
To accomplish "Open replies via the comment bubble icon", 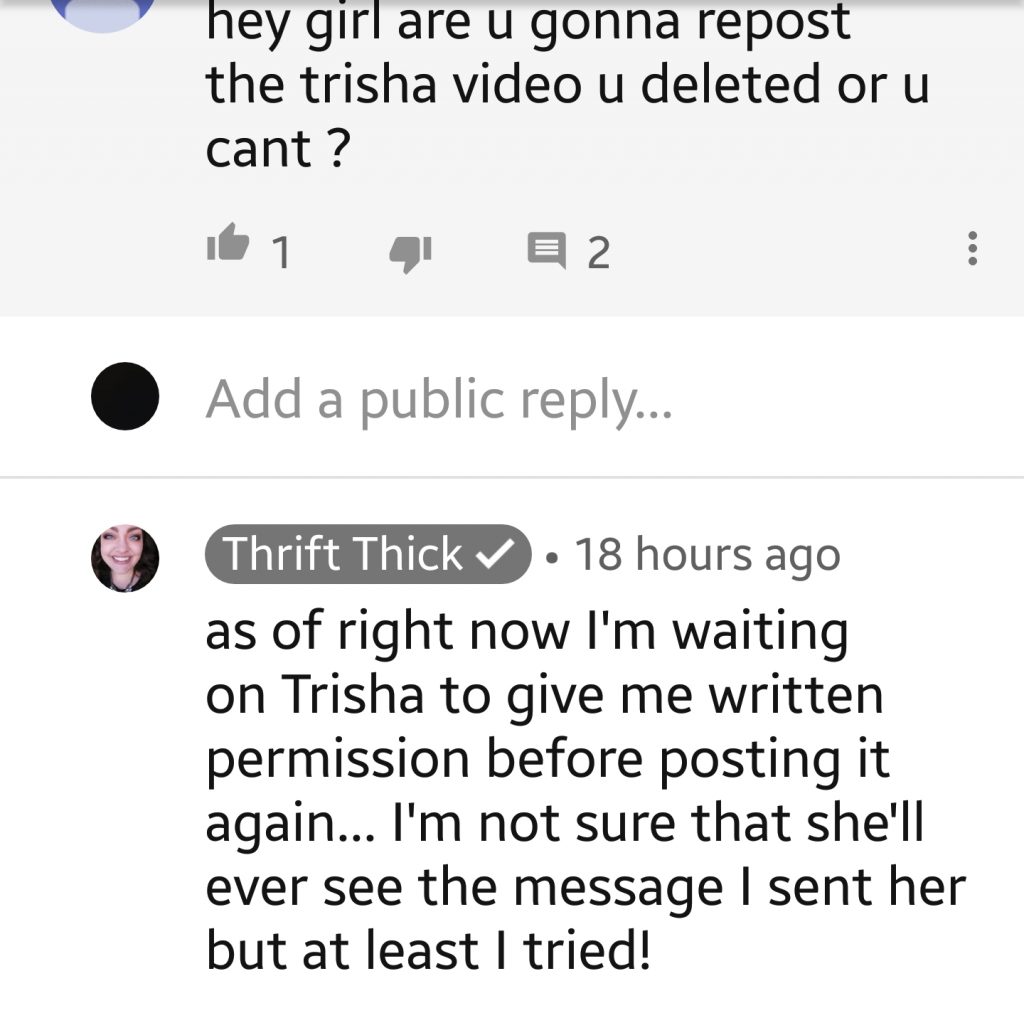I will click(547, 250).
